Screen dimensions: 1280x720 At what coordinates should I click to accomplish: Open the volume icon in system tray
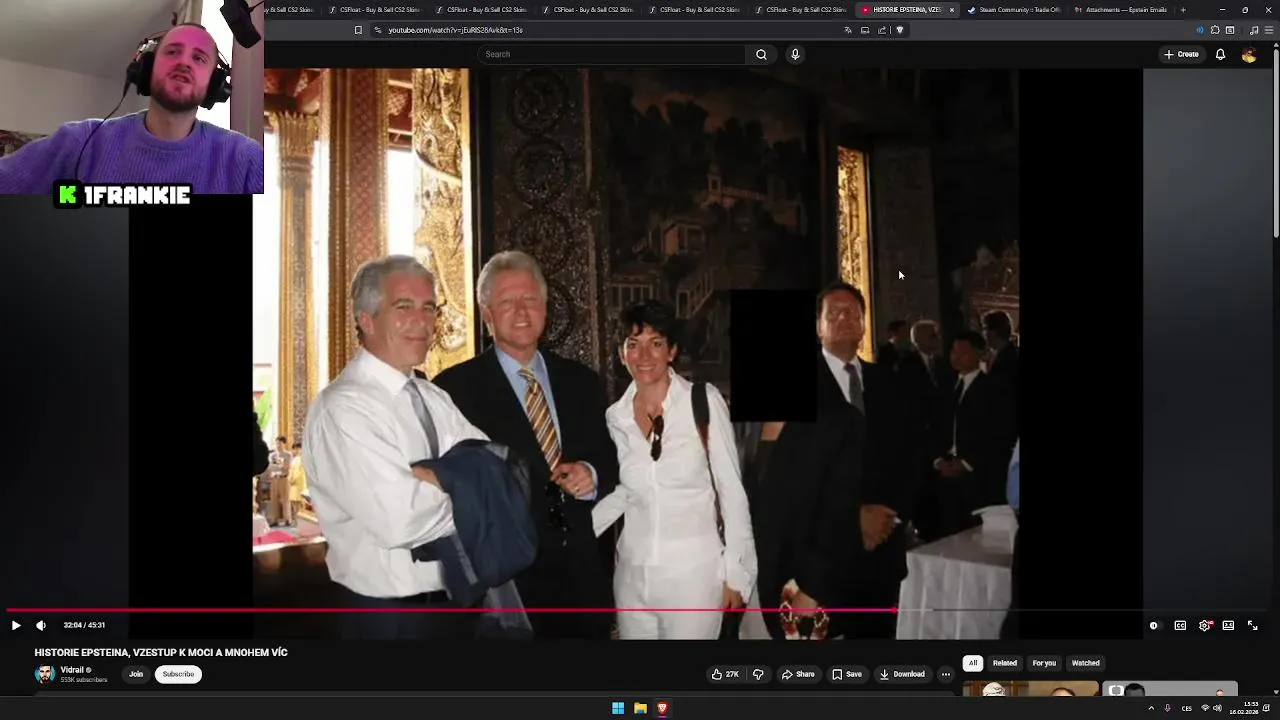tap(1217, 708)
